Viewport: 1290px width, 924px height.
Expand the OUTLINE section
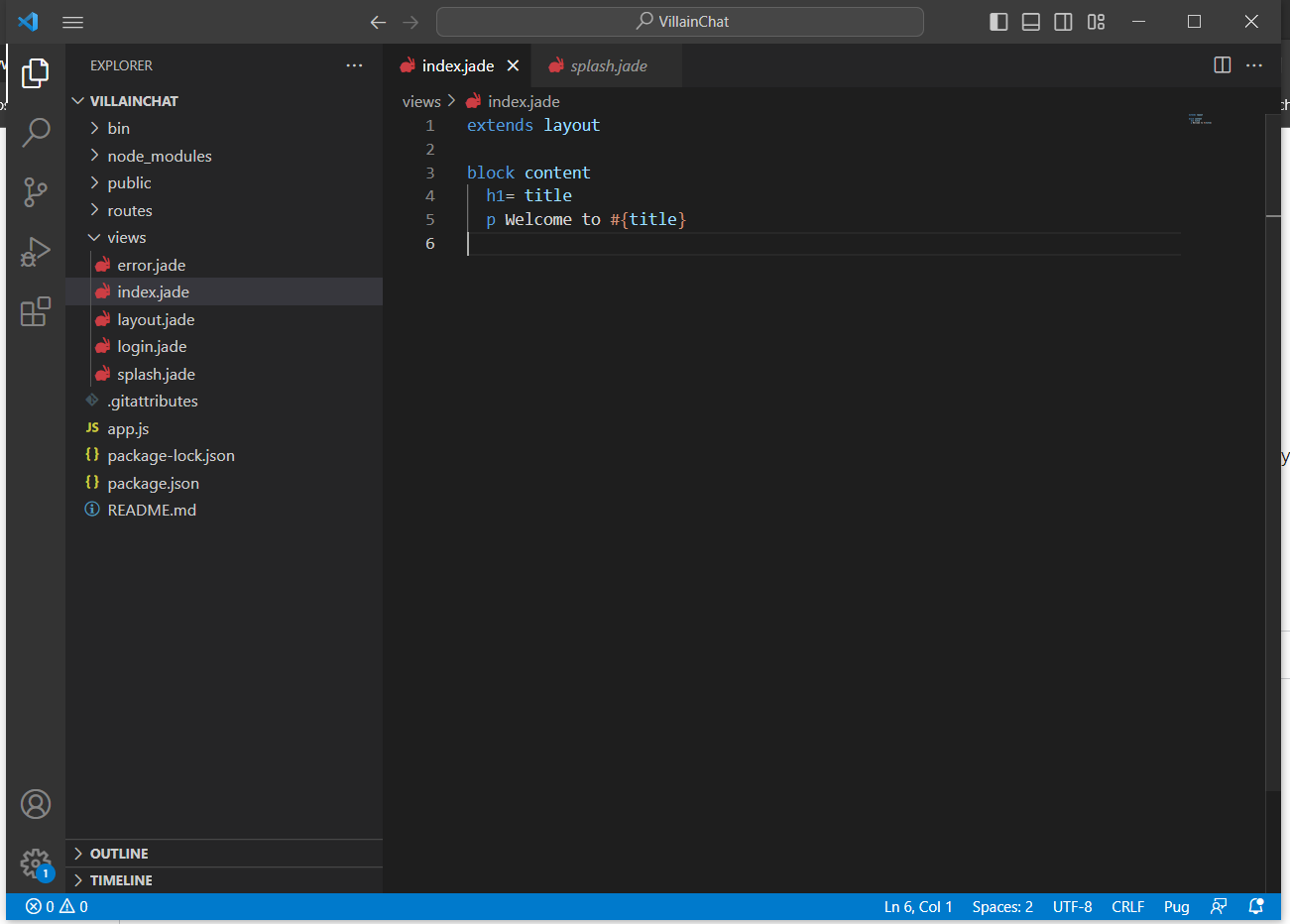[x=119, y=853]
